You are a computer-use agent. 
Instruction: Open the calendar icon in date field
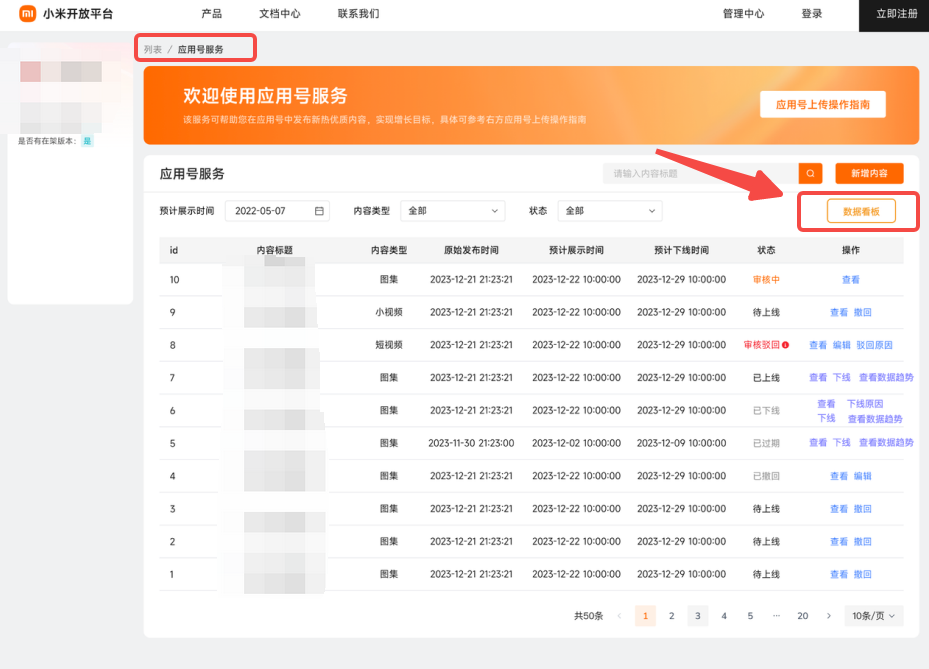[319, 211]
